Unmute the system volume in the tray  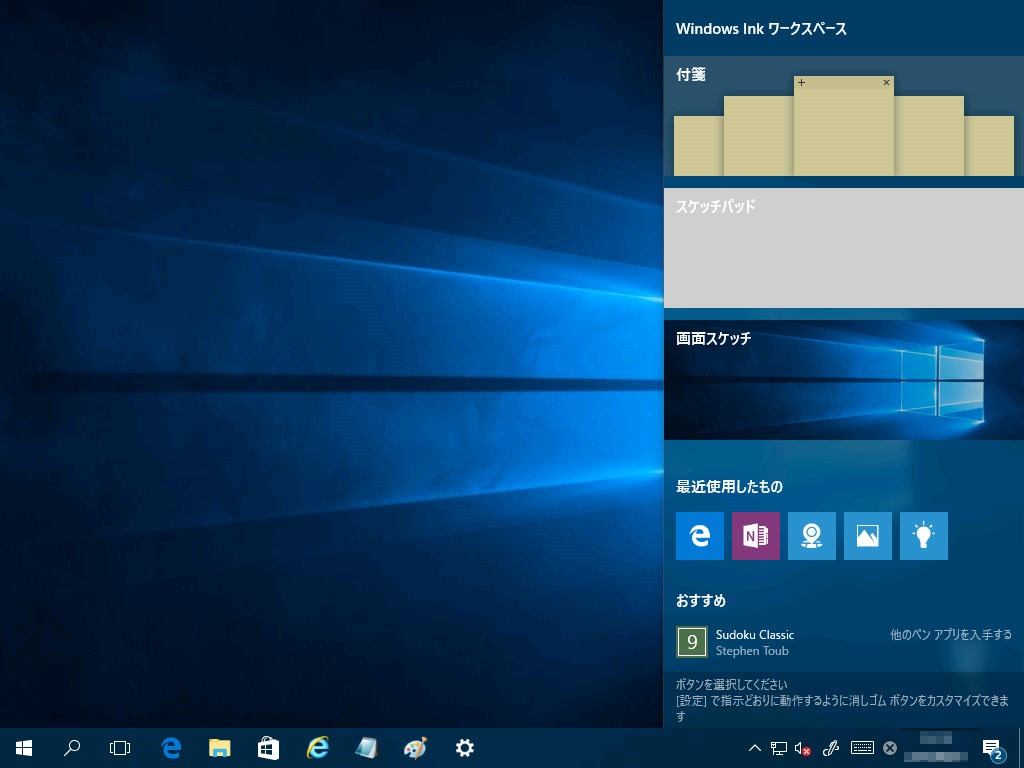click(x=803, y=748)
